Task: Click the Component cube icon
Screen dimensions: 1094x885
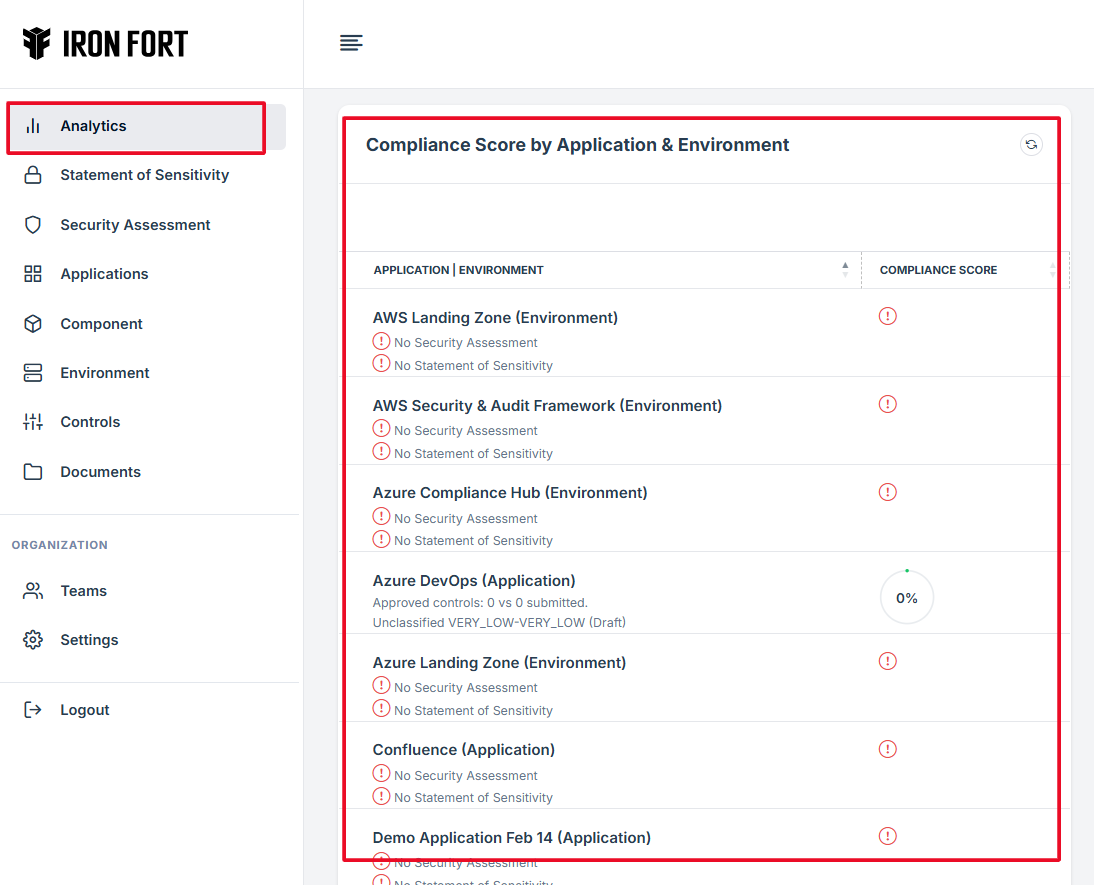Action: [33, 324]
